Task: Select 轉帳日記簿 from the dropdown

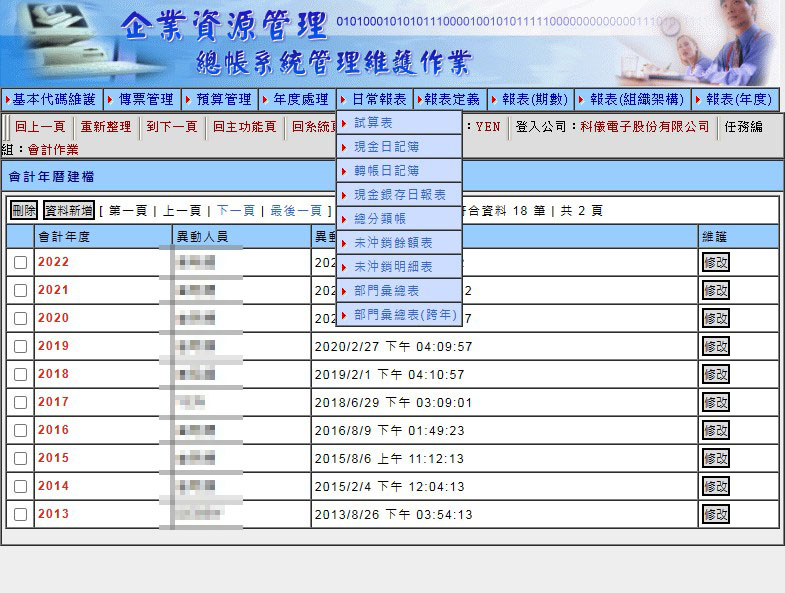Action: coord(399,171)
